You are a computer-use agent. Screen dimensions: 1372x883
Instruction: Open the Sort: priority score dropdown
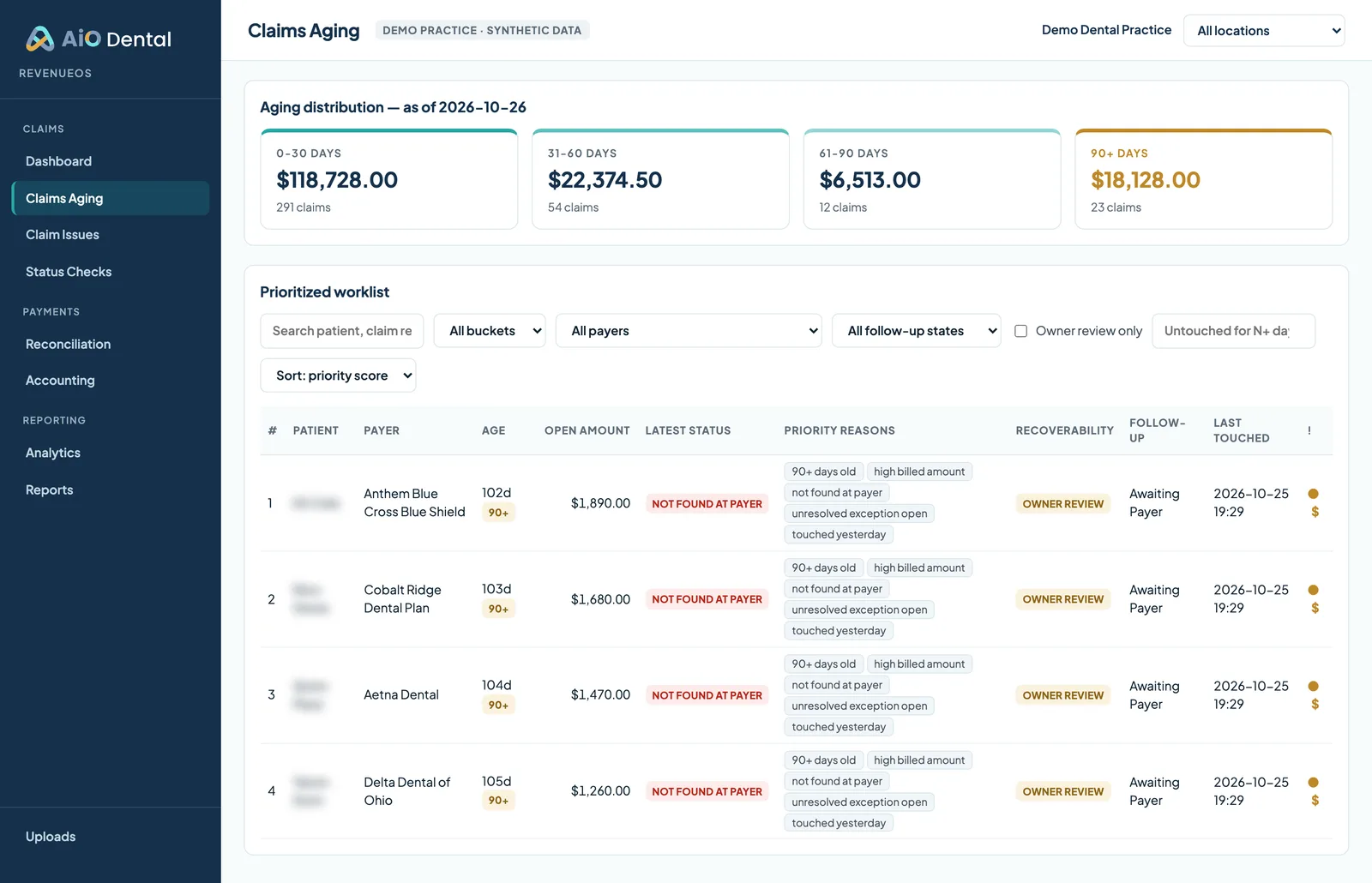pyautogui.click(x=338, y=375)
